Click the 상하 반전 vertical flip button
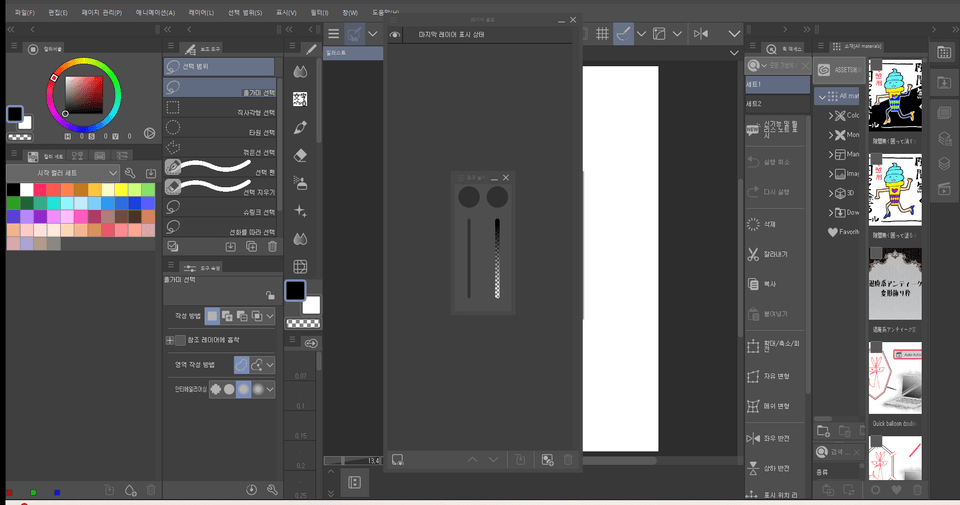The height and width of the screenshot is (505, 960). click(776, 468)
